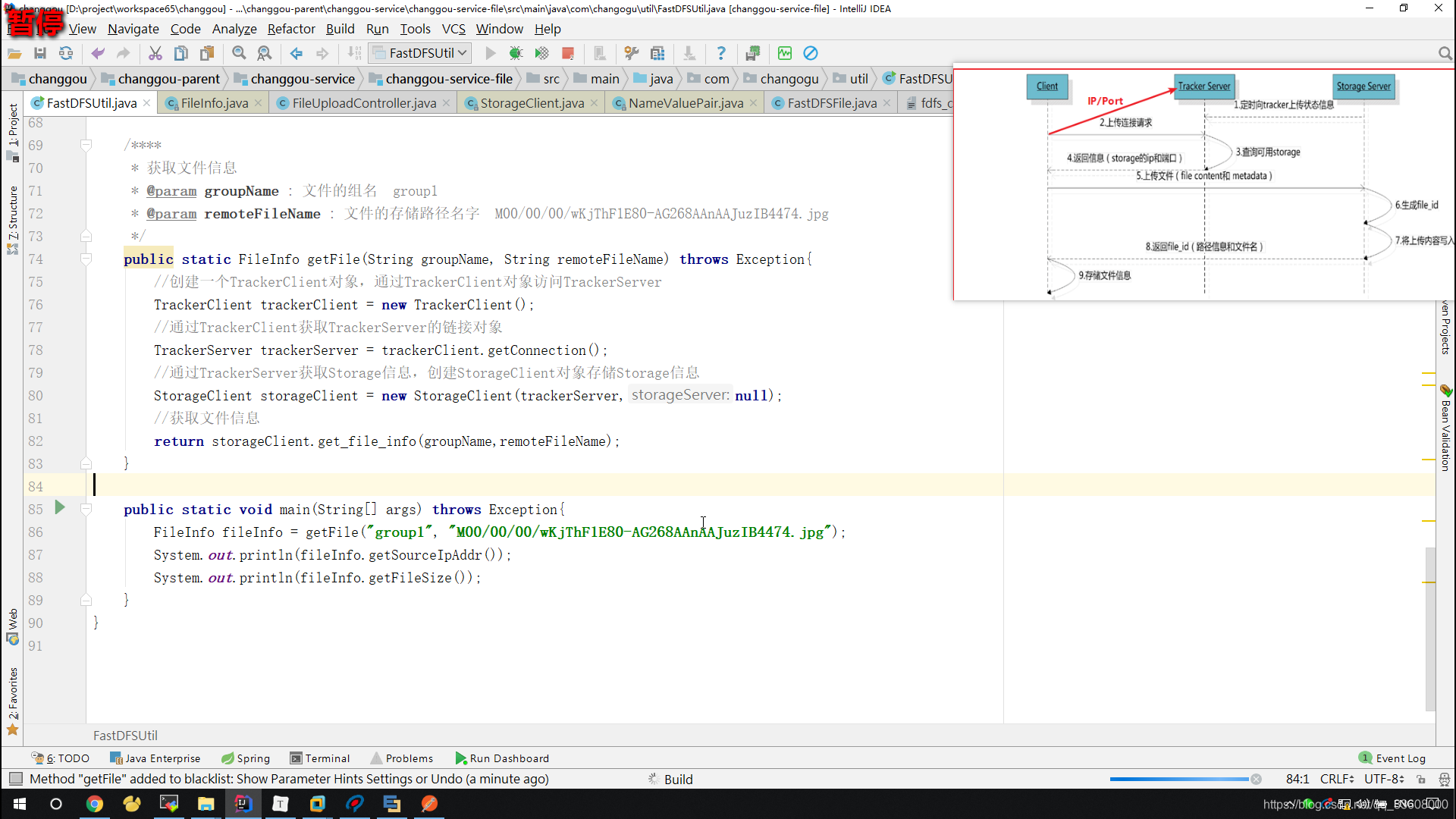
Task: Click the Debug bug icon
Action: [516, 53]
